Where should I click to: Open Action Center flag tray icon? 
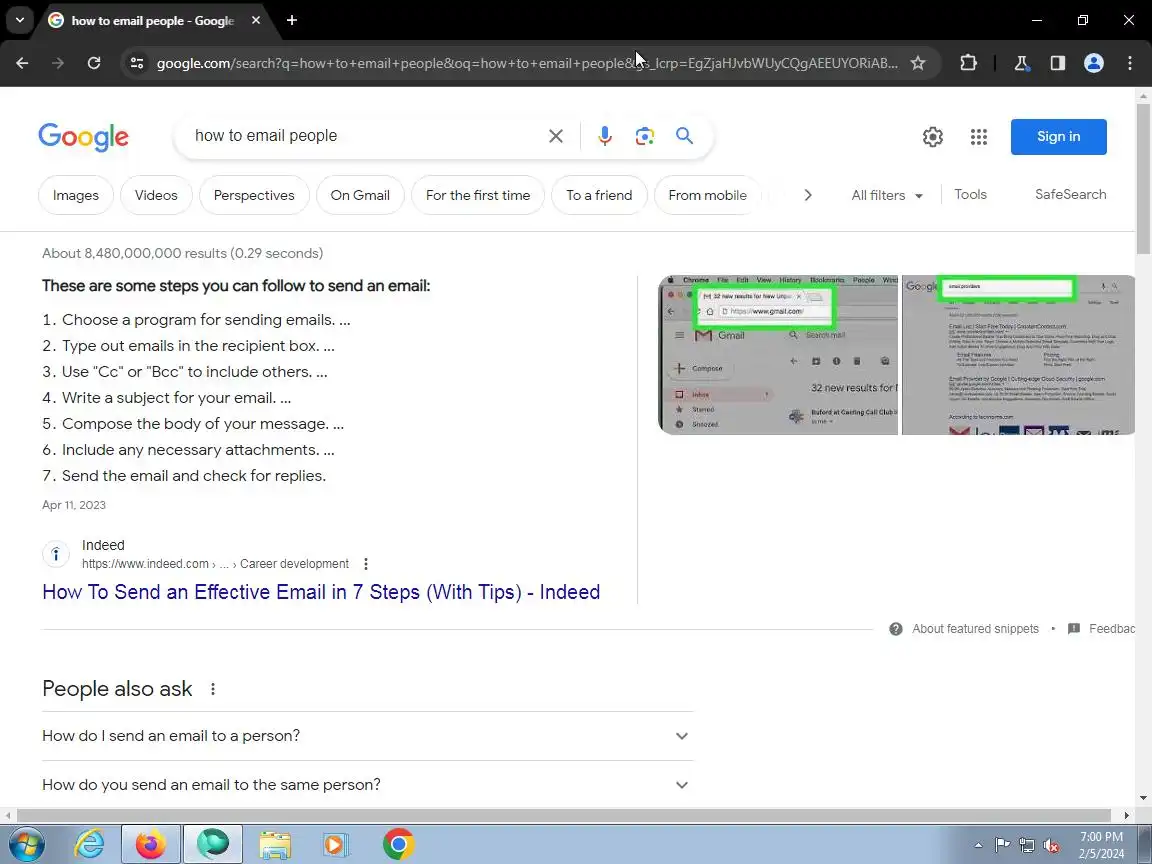(x=1002, y=846)
